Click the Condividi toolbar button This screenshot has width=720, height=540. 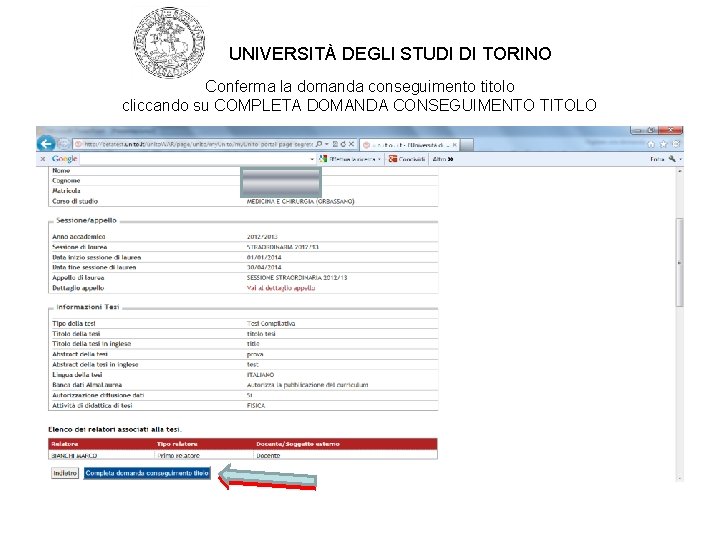407,159
